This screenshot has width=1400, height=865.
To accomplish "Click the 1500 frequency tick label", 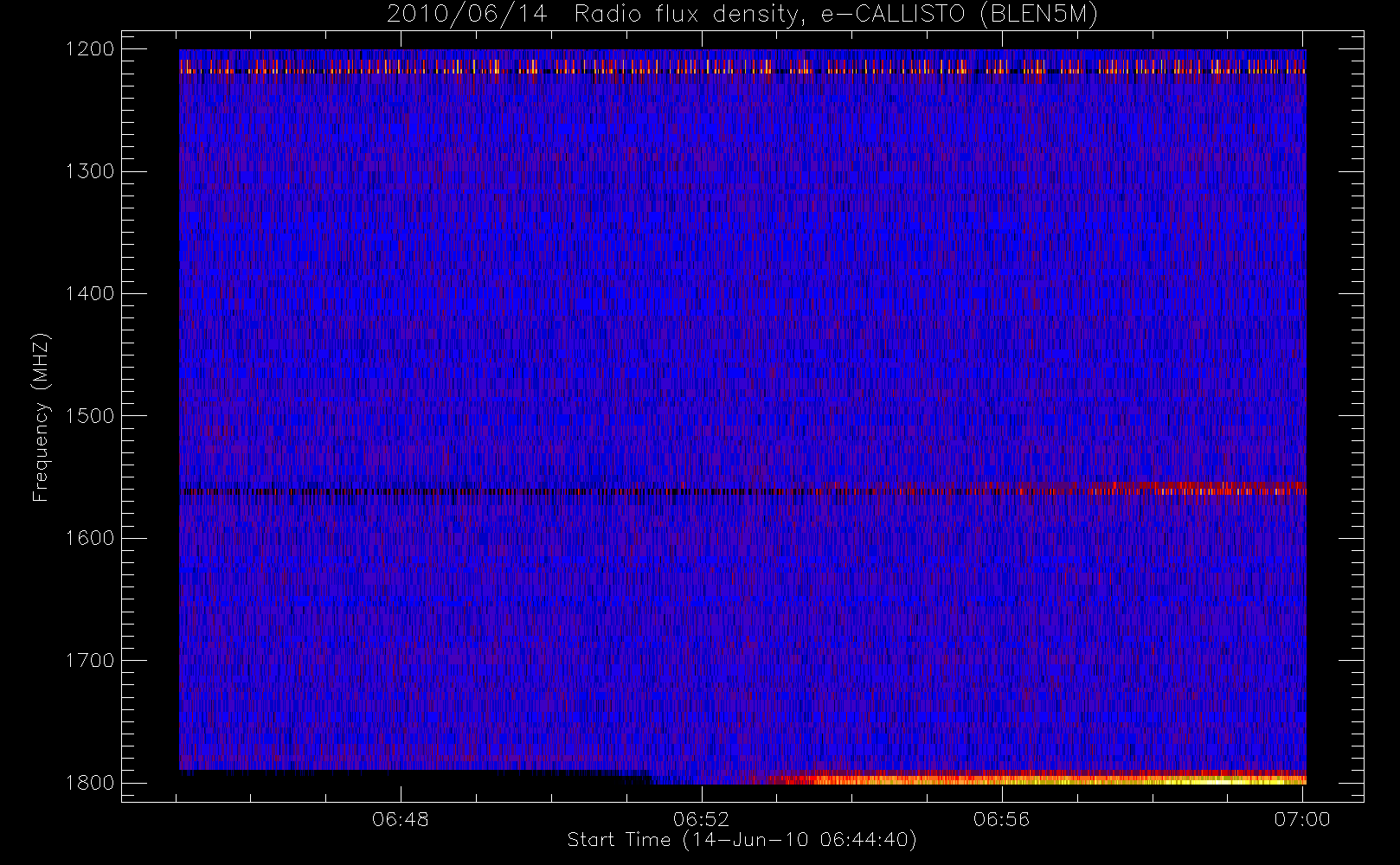I will (90, 416).
